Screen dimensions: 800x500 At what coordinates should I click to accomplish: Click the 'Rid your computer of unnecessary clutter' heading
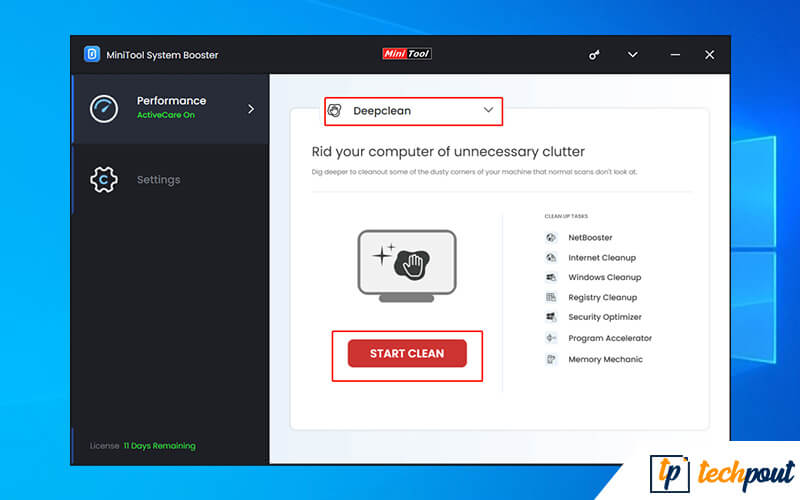448,152
